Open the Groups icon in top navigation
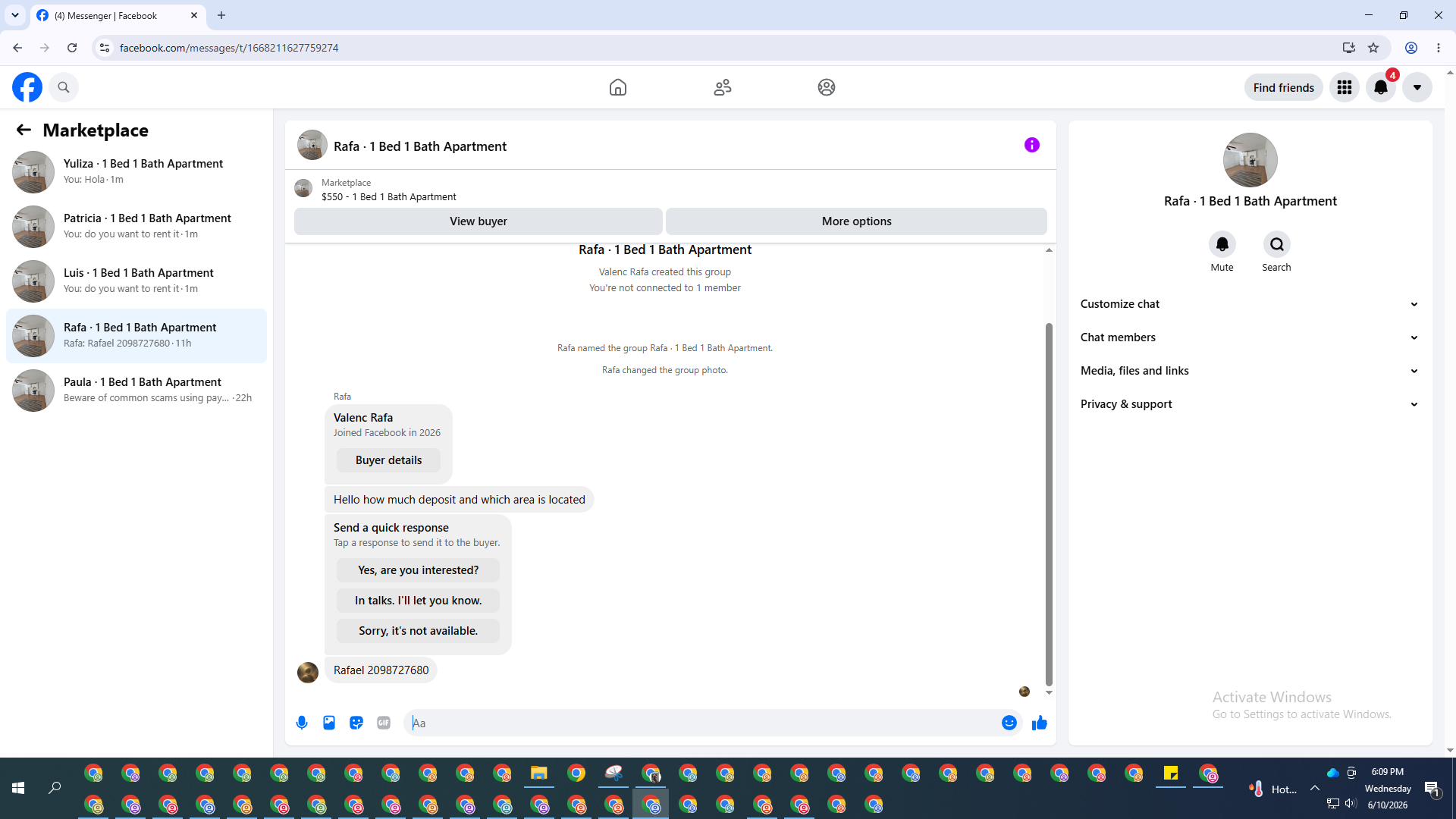Viewport: 1456px width, 819px height. [827, 87]
